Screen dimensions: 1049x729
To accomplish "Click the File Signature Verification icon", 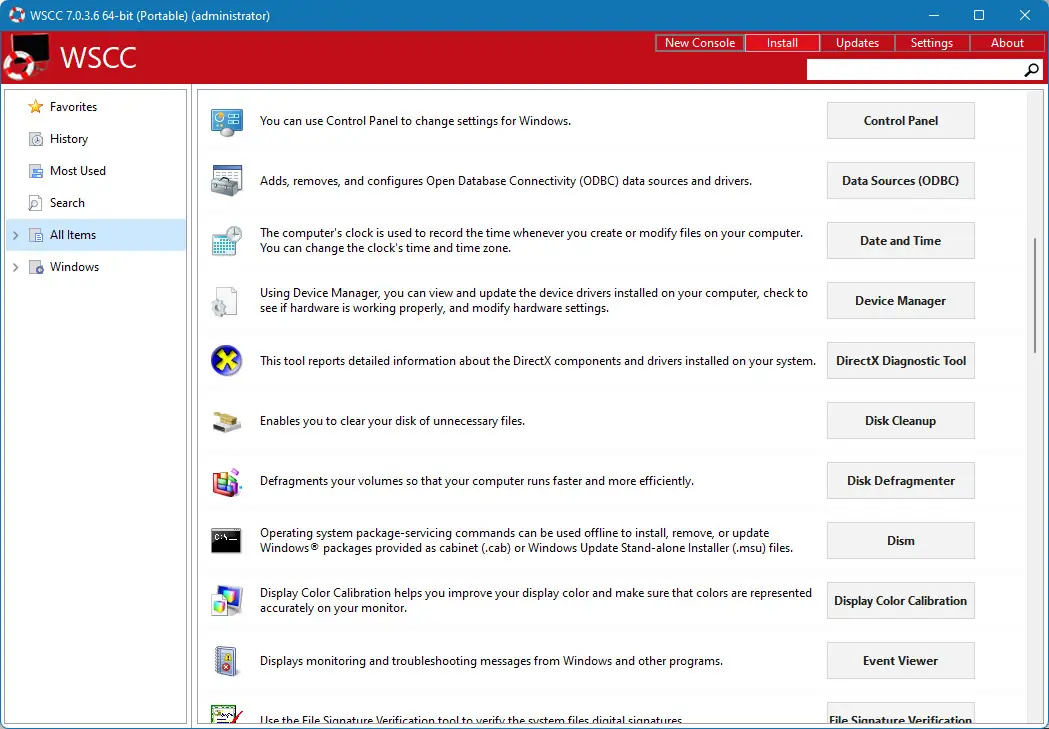I will click(x=226, y=714).
